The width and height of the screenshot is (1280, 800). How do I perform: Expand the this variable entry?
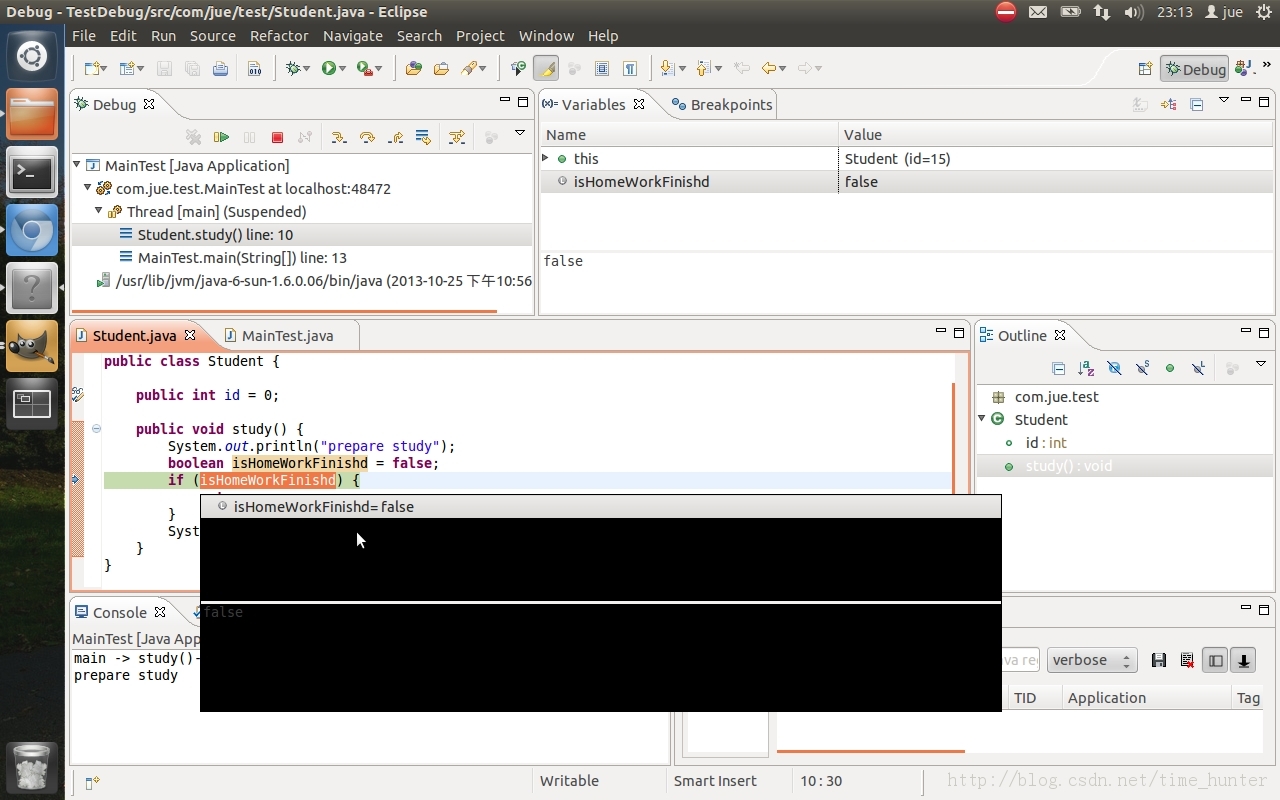click(545, 158)
